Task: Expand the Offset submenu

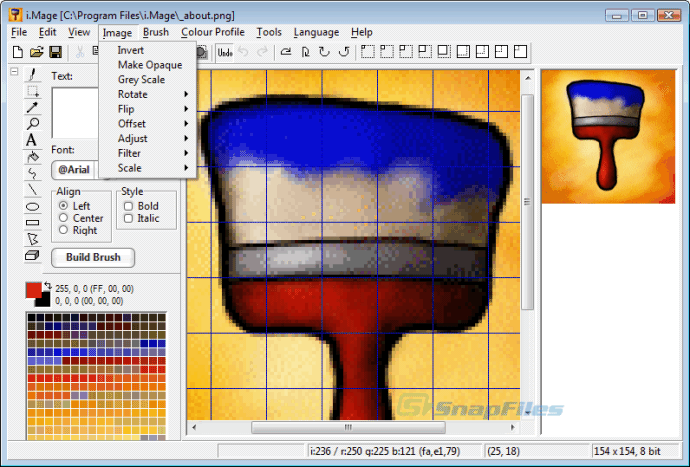Action: pos(147,124)
